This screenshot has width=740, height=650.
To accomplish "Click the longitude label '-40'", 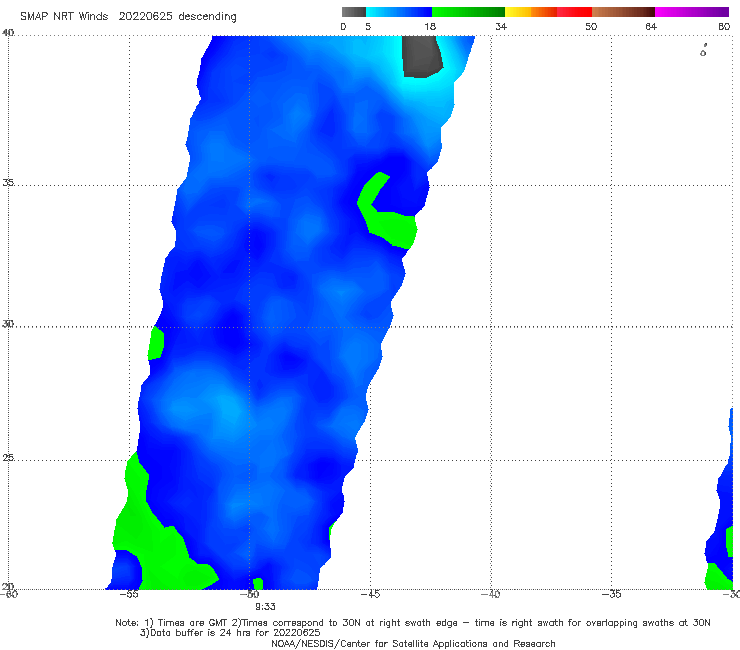I will [x=491, y=594].
